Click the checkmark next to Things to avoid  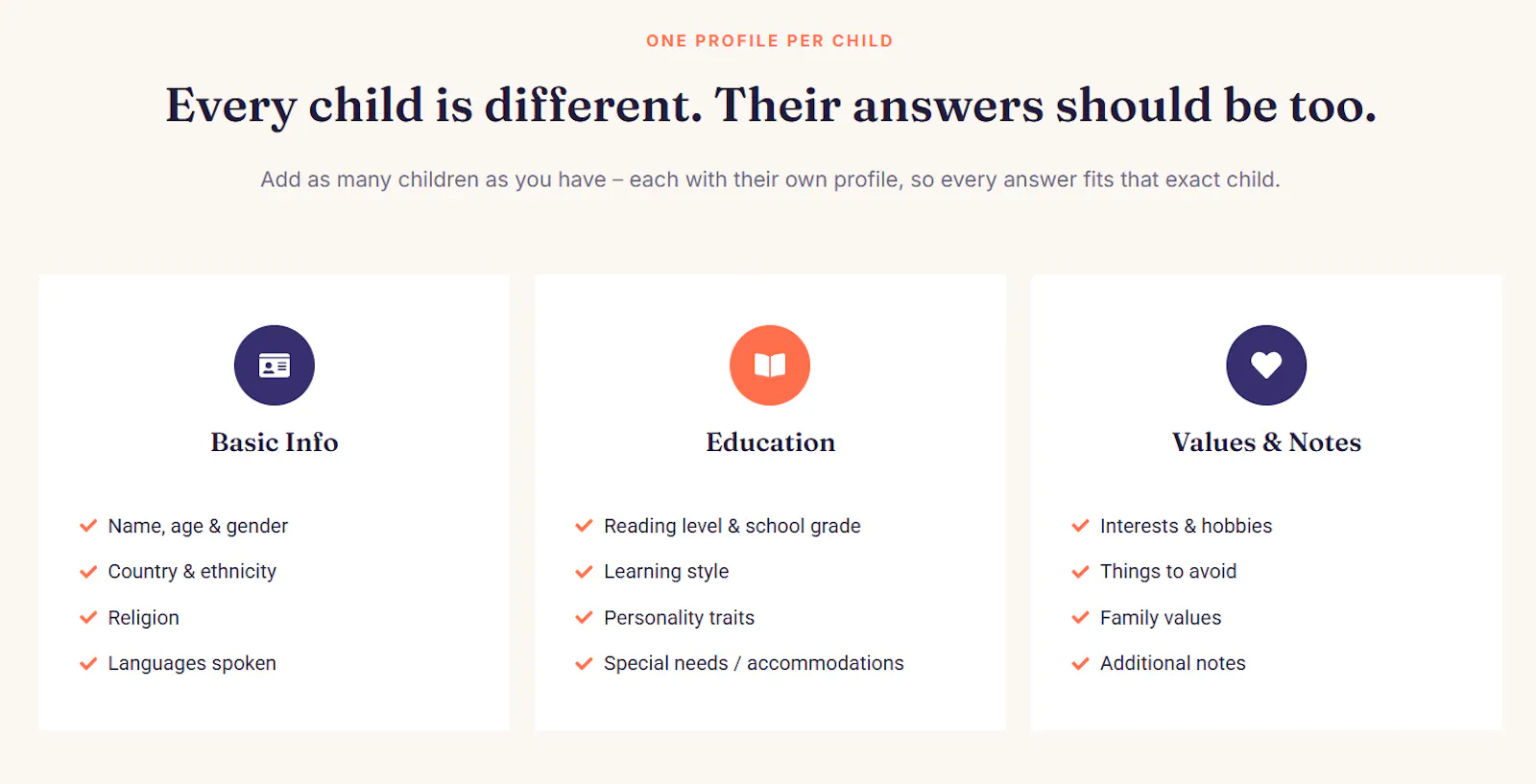coord(1080,572)
